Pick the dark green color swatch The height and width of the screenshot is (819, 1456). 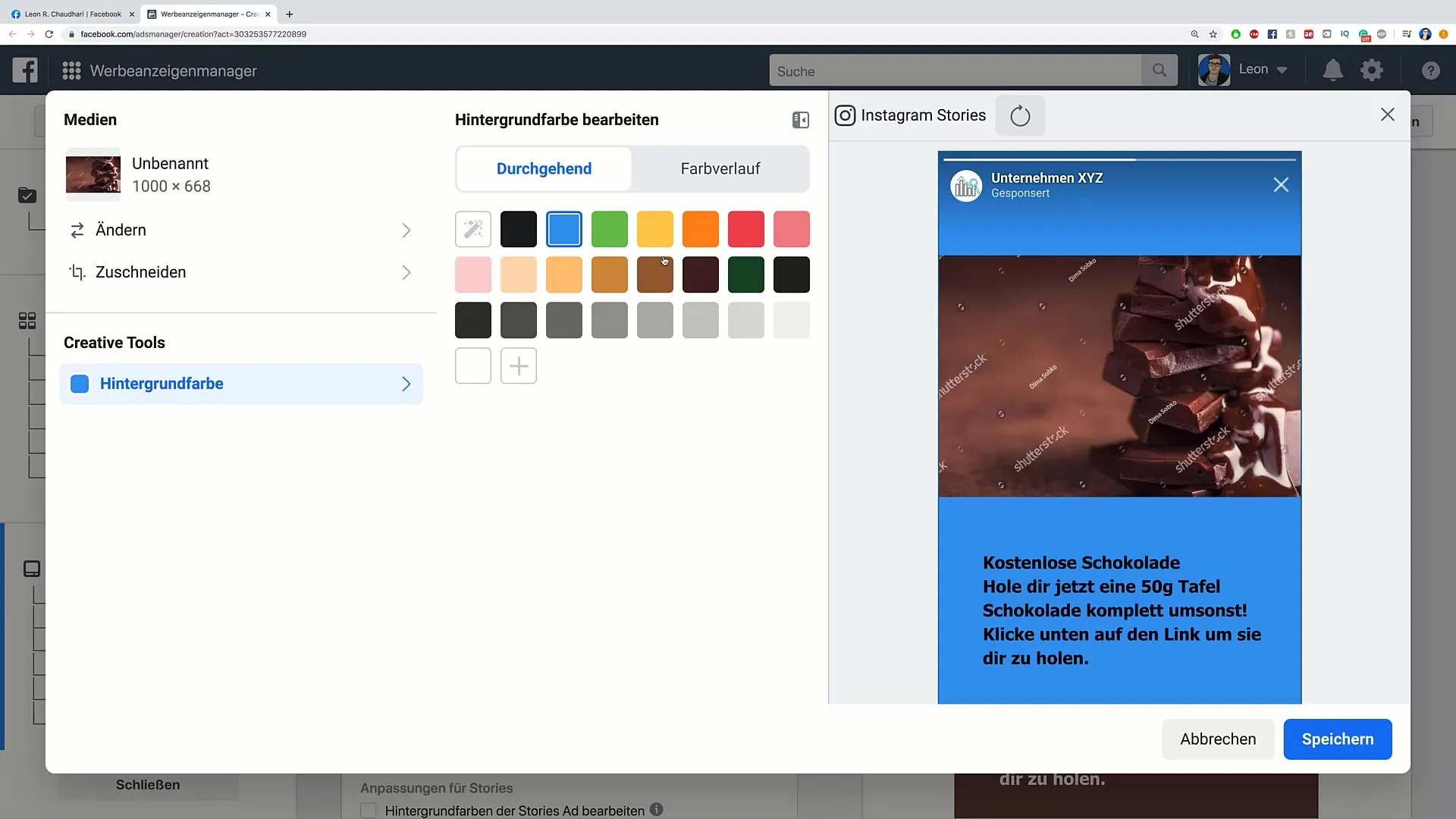coord(746,275)
